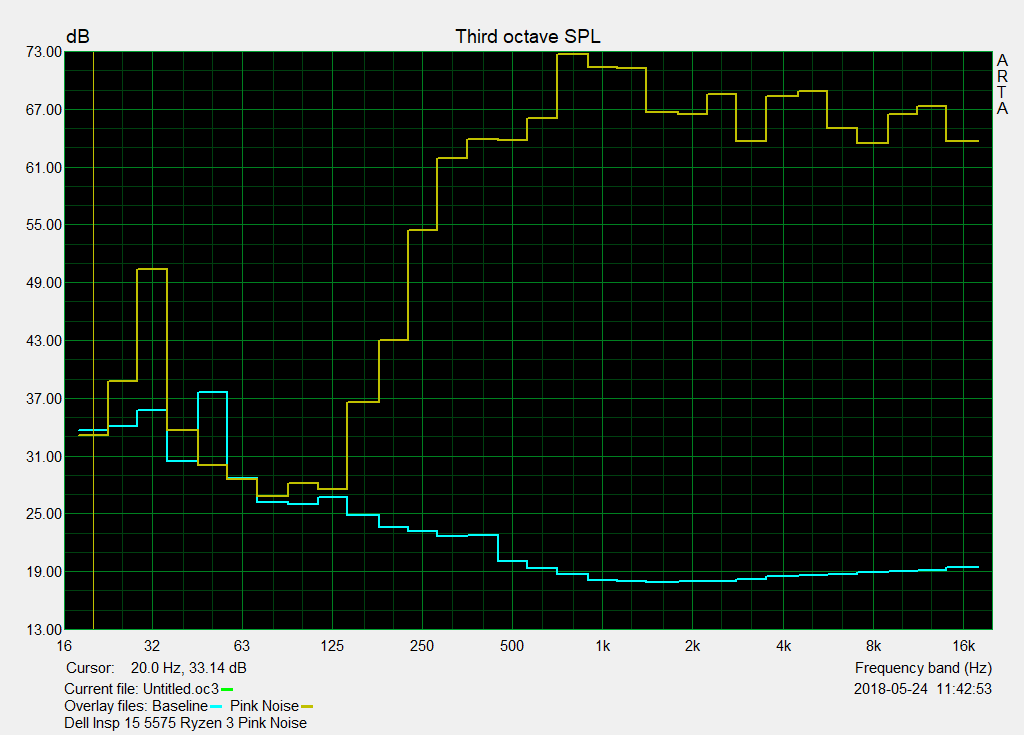The height and width of the screenshot is (735, 1024).
Task: Click 'Current file: Untitled.oc3' text
Action: click(x=141, y=689)
